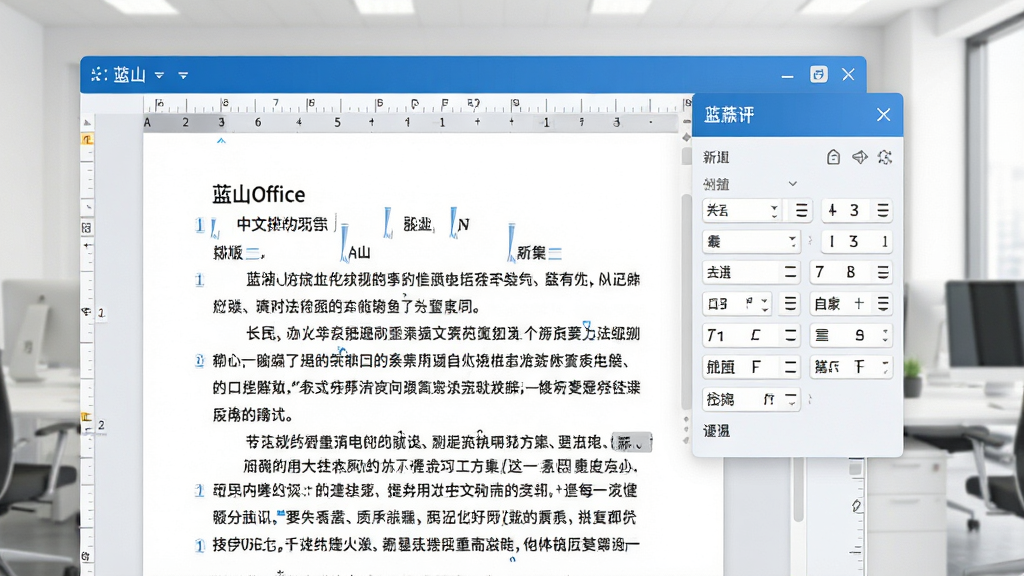
Task: Click the alignment lines icon beside the '9' value
Action: (x=822, y=335)
